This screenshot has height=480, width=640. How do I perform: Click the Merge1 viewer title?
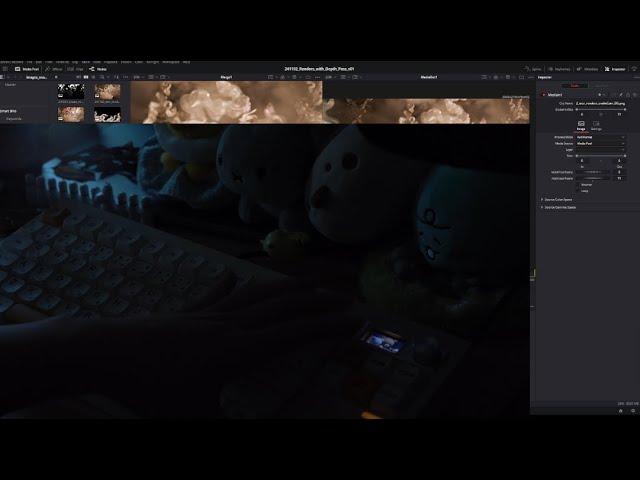click(x=226, y=77)
